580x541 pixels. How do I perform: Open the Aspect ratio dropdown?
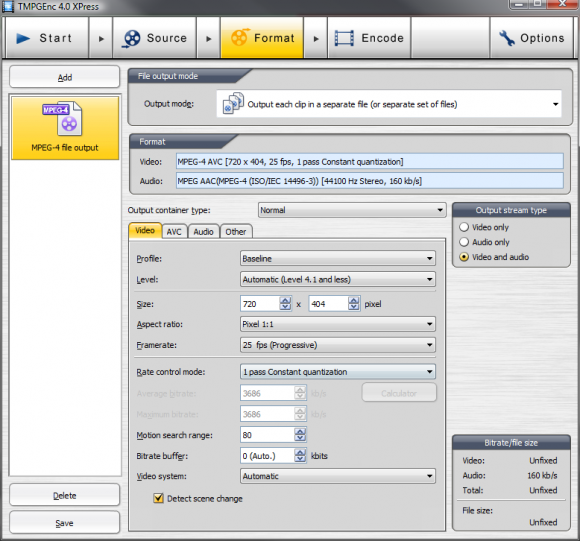coord(338,324)
